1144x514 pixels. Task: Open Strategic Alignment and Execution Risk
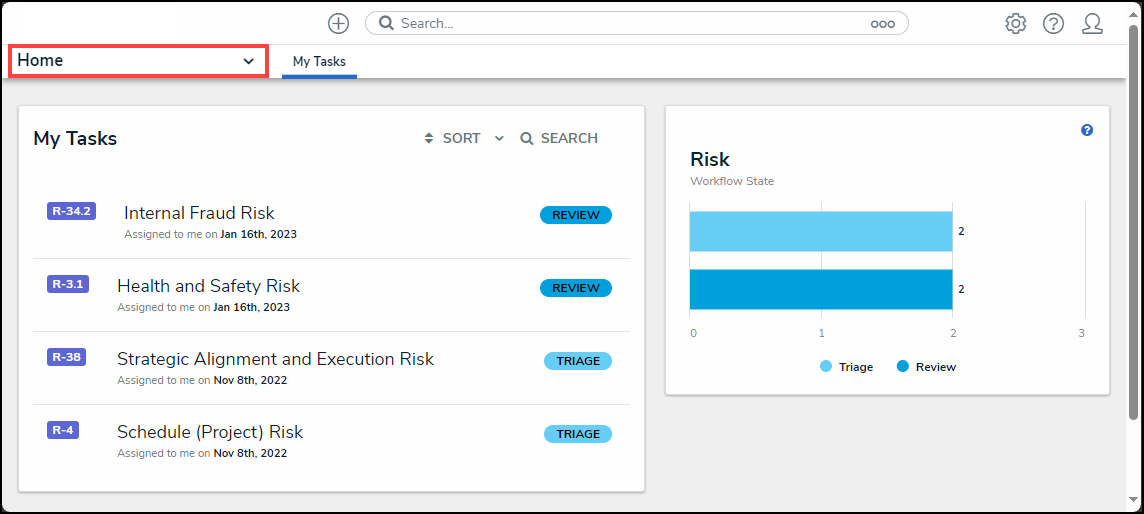pyautogui.click(x=275, y=359)
